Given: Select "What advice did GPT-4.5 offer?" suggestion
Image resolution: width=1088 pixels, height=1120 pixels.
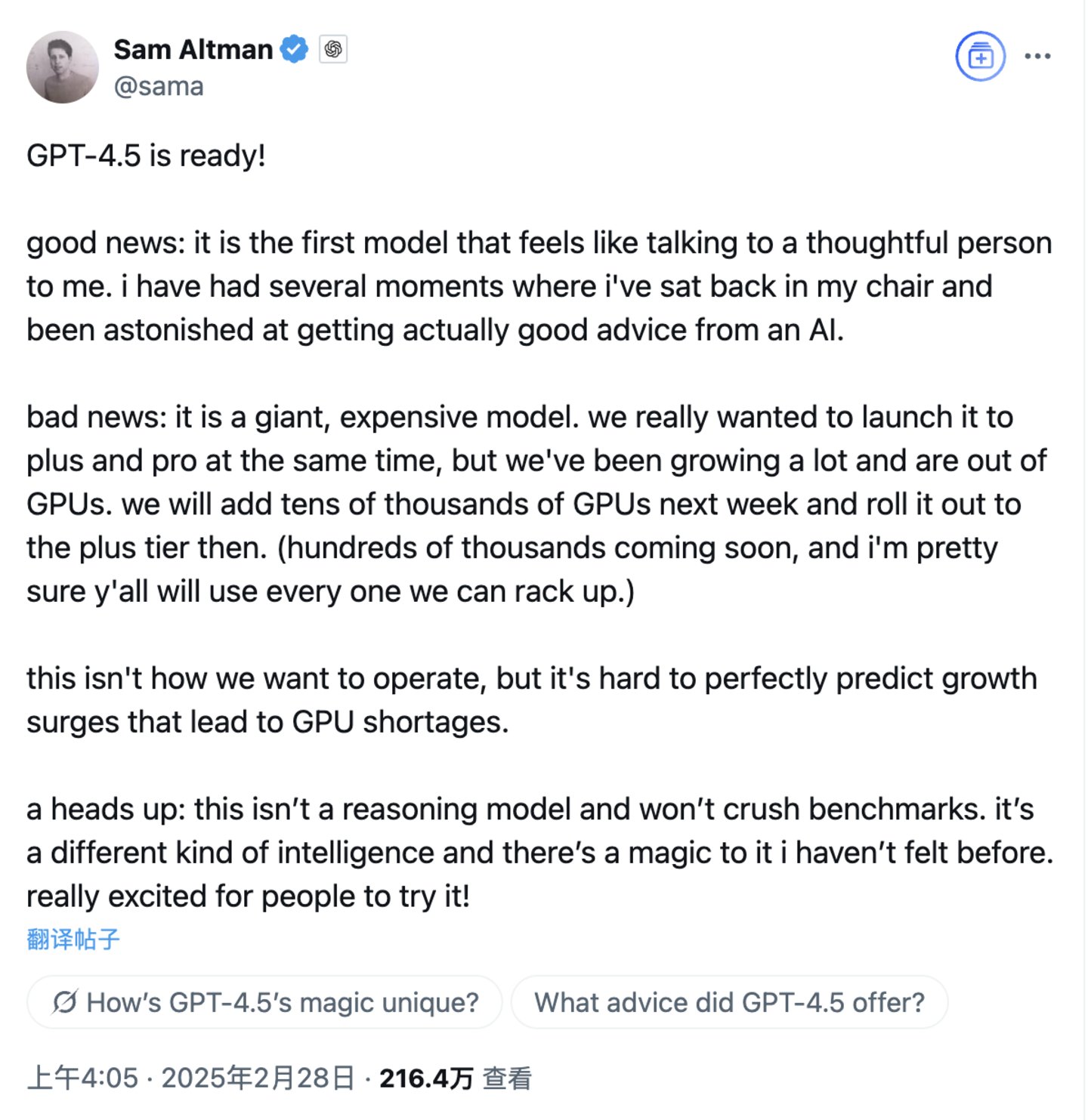Looking at the screenshot, I should point(729,1002).
